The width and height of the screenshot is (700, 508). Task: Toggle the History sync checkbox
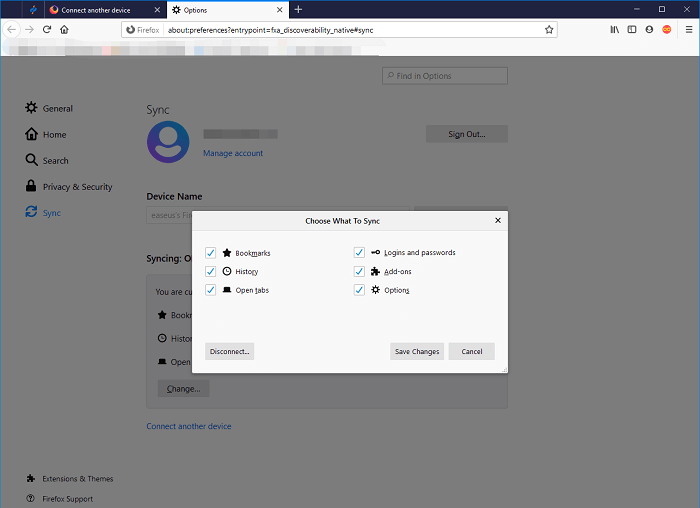211,271
